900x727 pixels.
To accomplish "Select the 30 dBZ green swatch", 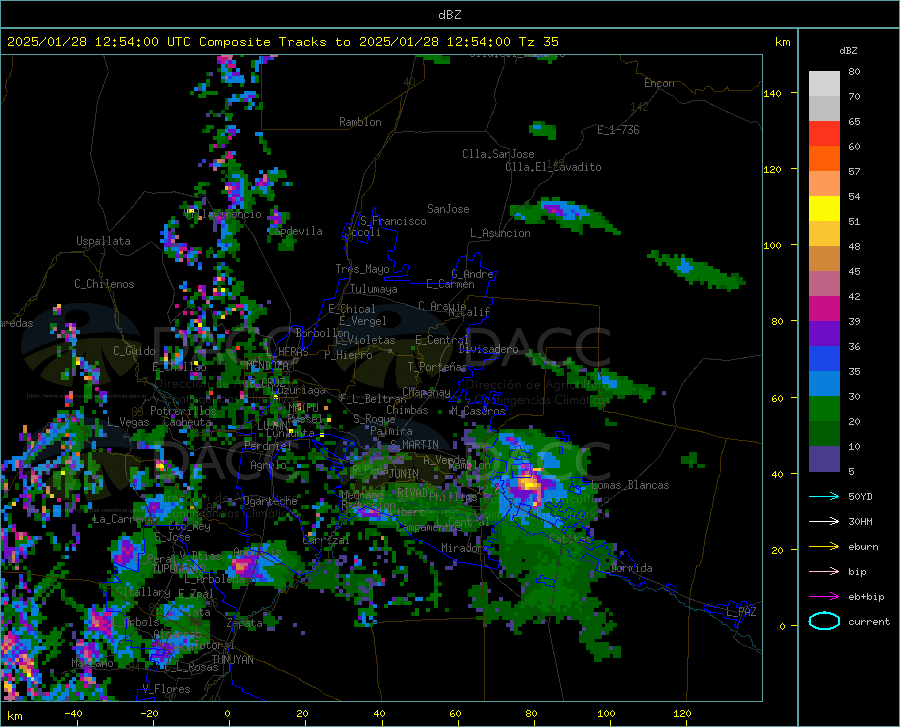I will pos(824,409).
